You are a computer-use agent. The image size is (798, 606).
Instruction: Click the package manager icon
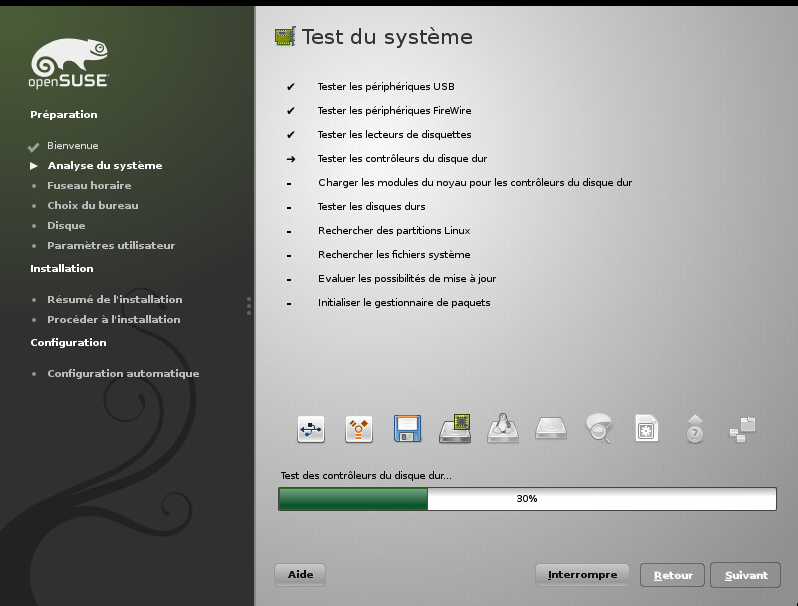[x=743, y=429]
